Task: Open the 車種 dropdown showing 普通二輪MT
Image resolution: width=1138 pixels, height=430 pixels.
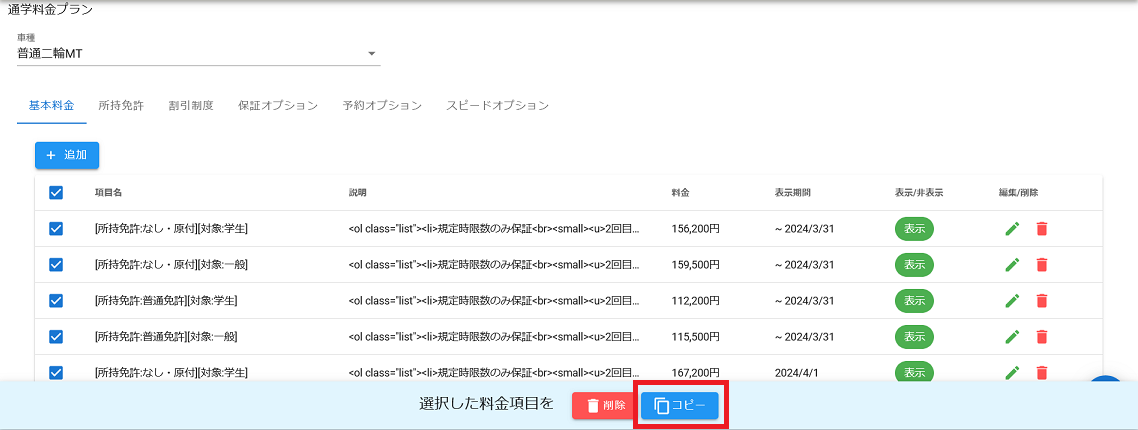Action: pos(198,53)
